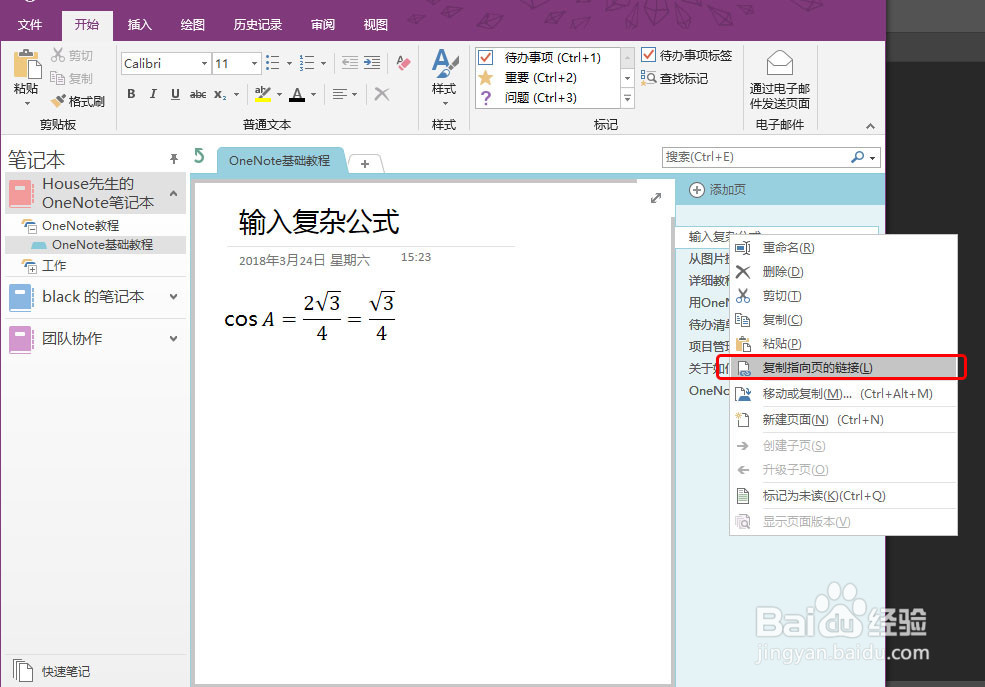Expand 团队协作 notebook

[x=174, y=338]
